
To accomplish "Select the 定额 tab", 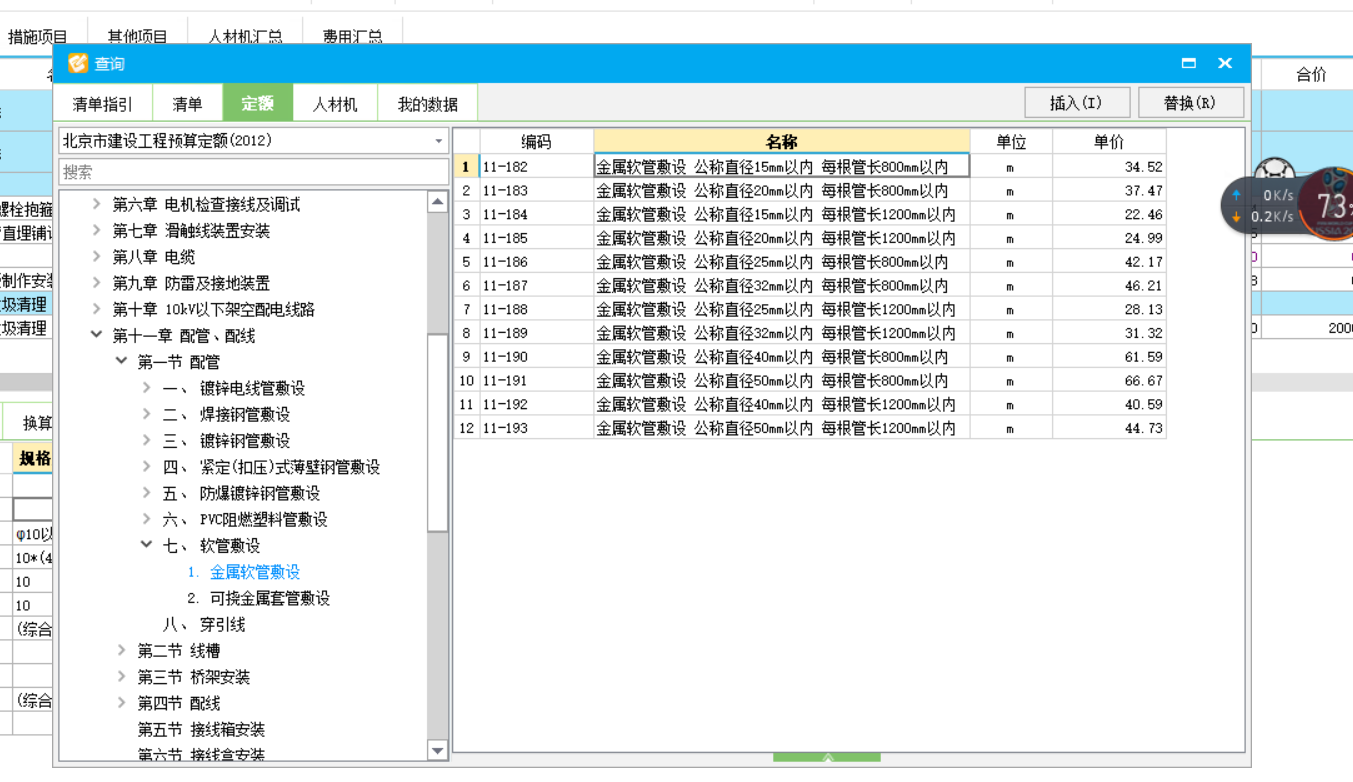I will pyautogui.click(x=257, y=104).
